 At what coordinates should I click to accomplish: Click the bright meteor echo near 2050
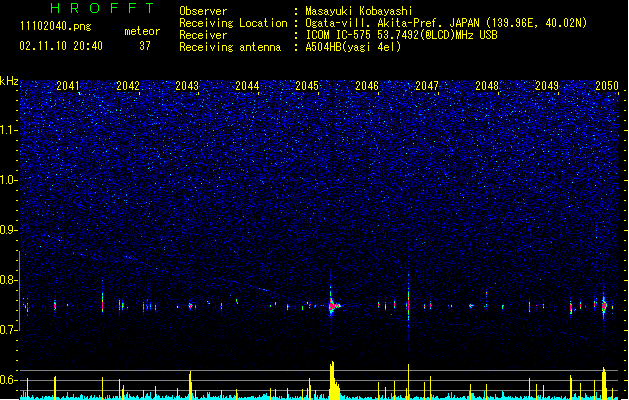tap(604, 306)
